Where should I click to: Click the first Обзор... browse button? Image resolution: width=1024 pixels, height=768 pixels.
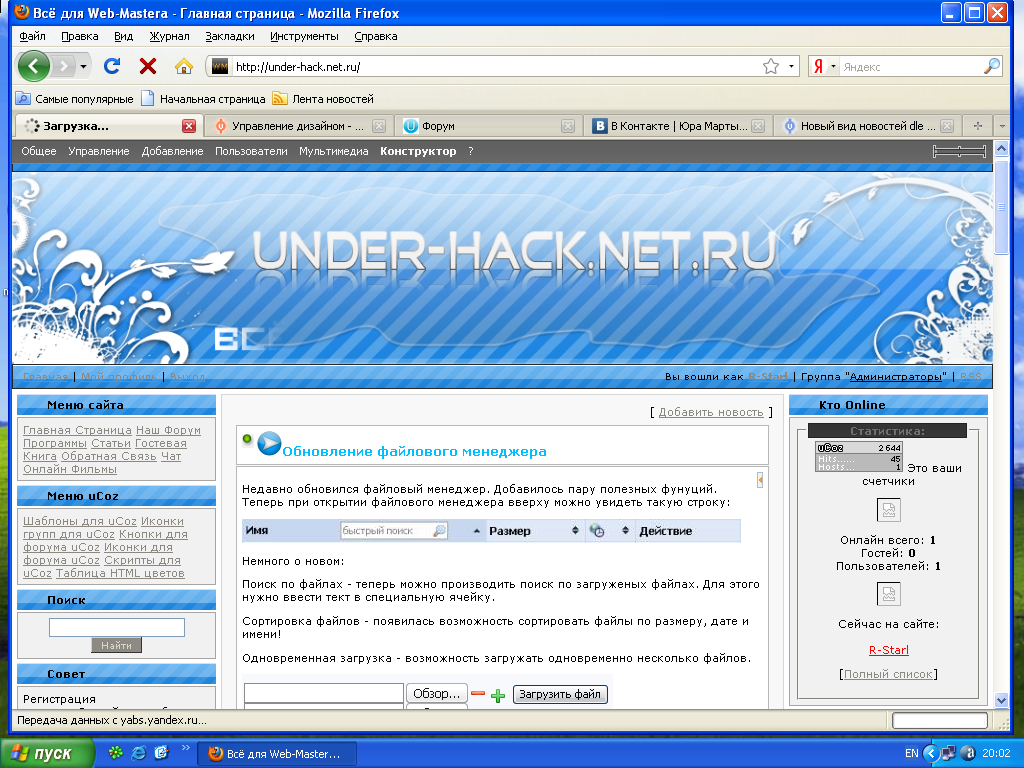437,694
